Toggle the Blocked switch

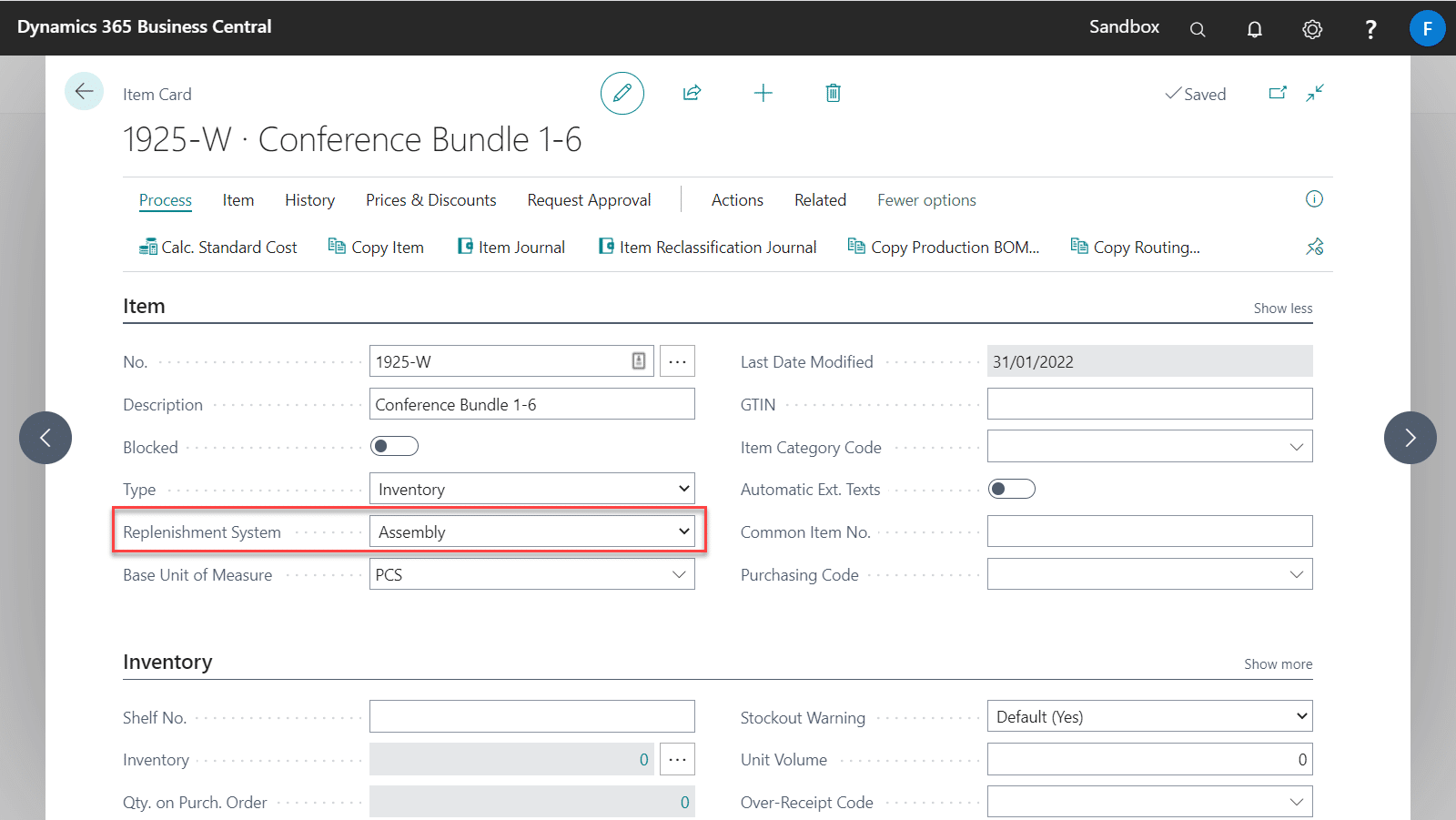point(394,446)
